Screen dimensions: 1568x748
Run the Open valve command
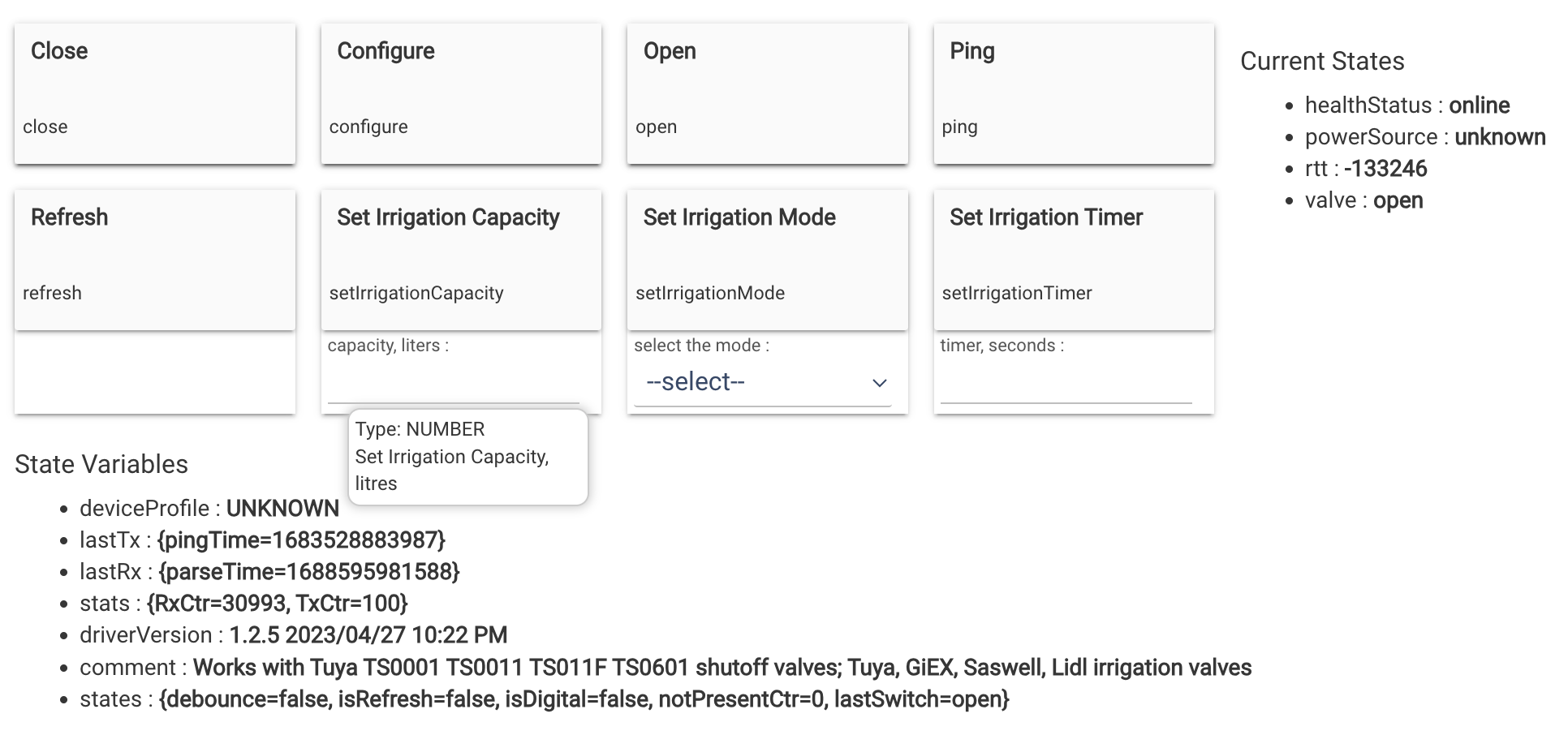[x=767, y=93]
